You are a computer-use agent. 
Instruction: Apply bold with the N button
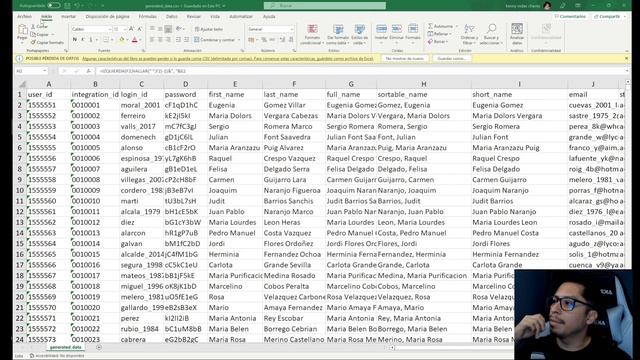75,40
